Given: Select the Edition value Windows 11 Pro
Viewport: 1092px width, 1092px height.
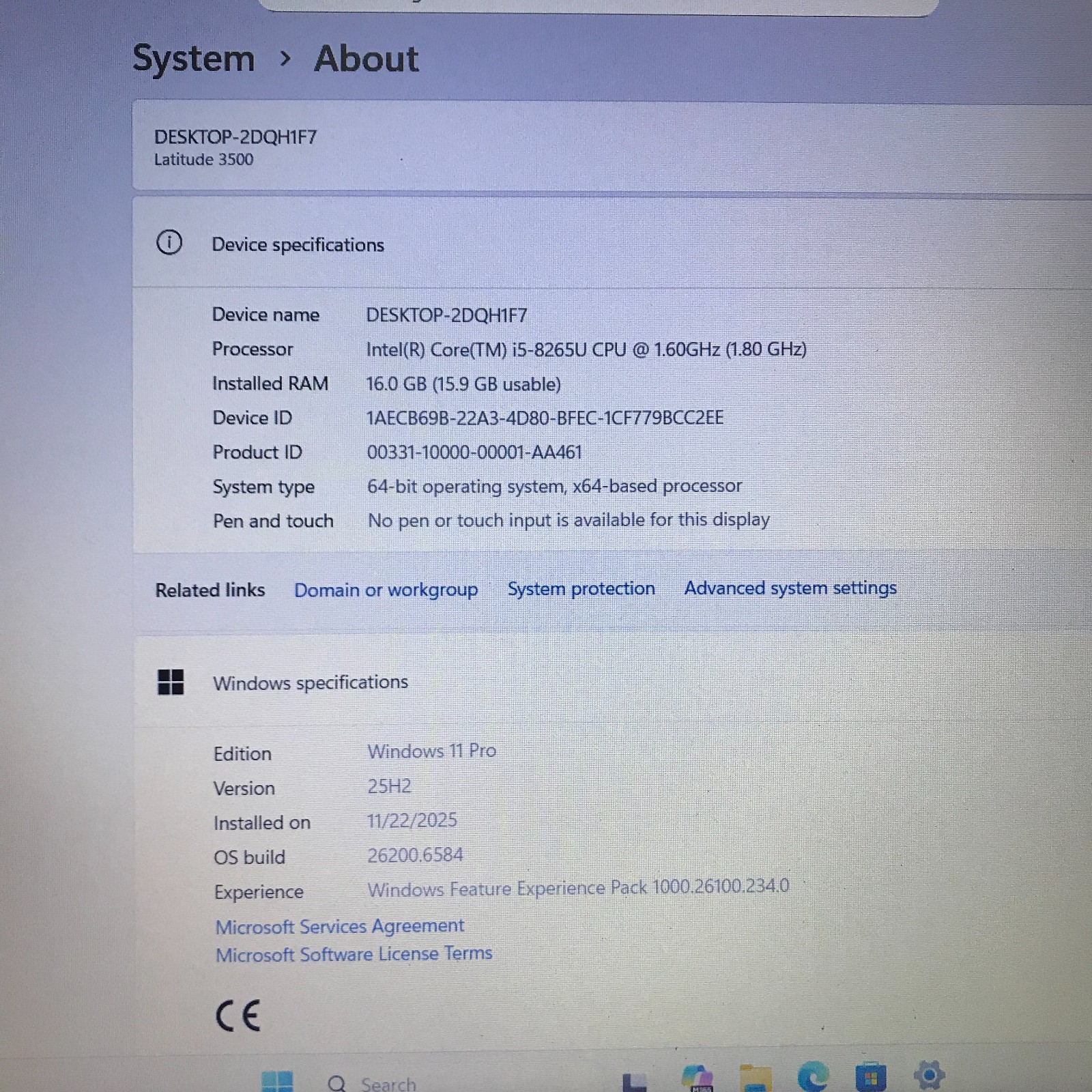Looking at the screenshot, I should [432, 751].
